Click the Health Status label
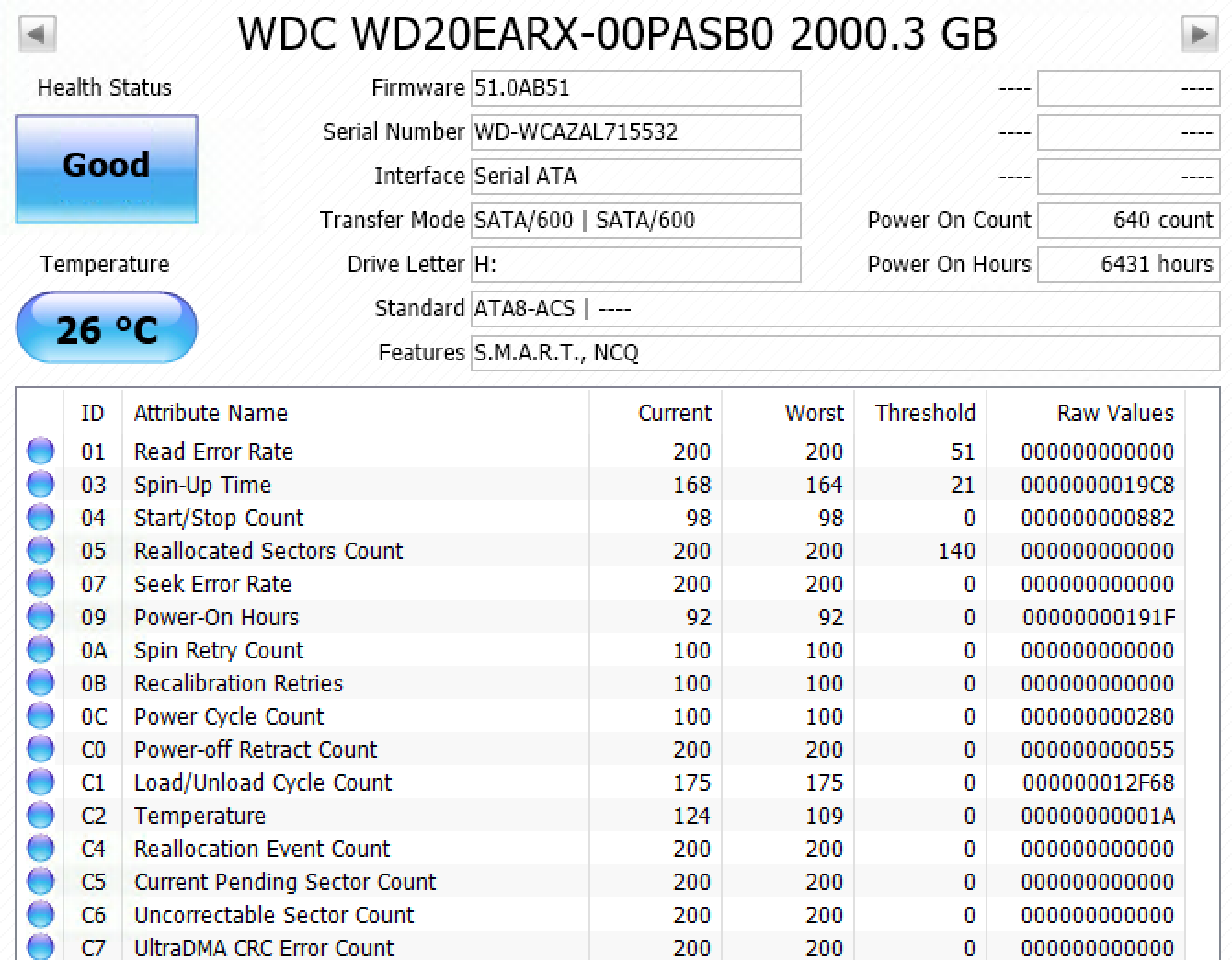The width and height of the screenshot is (1232, 960). 105,88
